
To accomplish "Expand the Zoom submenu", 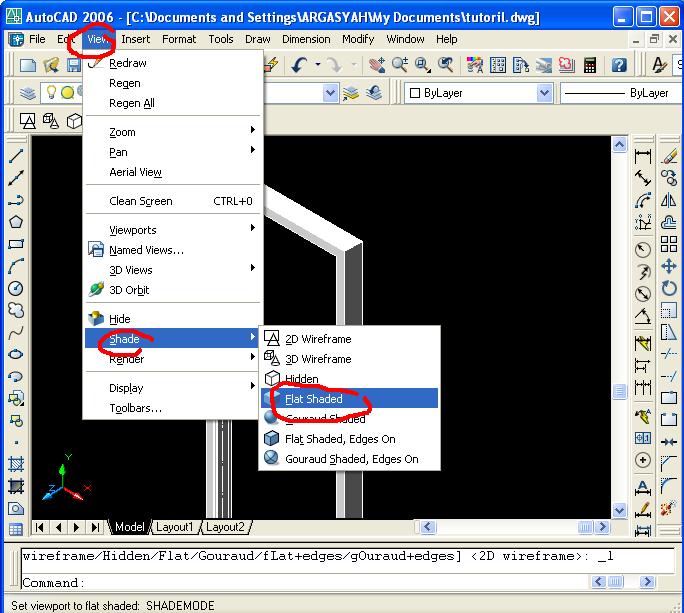I will tap(173, 132).
